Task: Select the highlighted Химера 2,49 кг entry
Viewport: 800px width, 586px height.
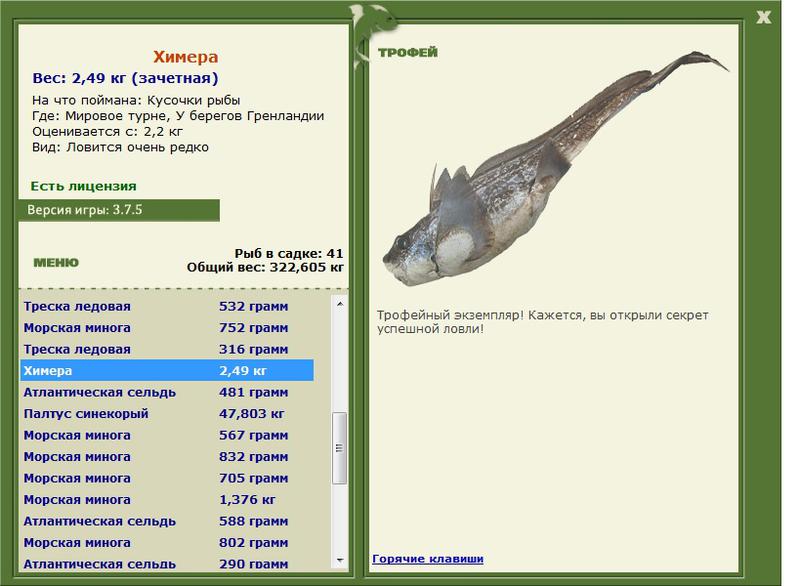Action: coord(167,370)
